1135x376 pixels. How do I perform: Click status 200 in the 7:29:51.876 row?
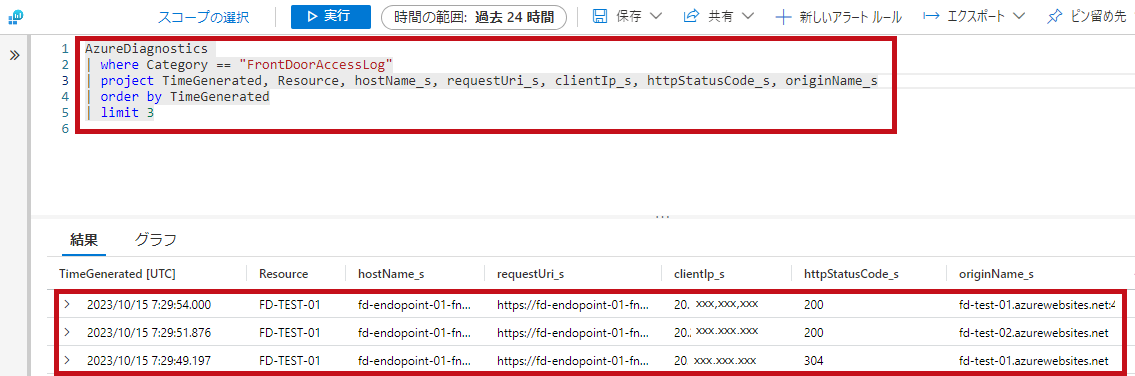click(x=814, y=333)
